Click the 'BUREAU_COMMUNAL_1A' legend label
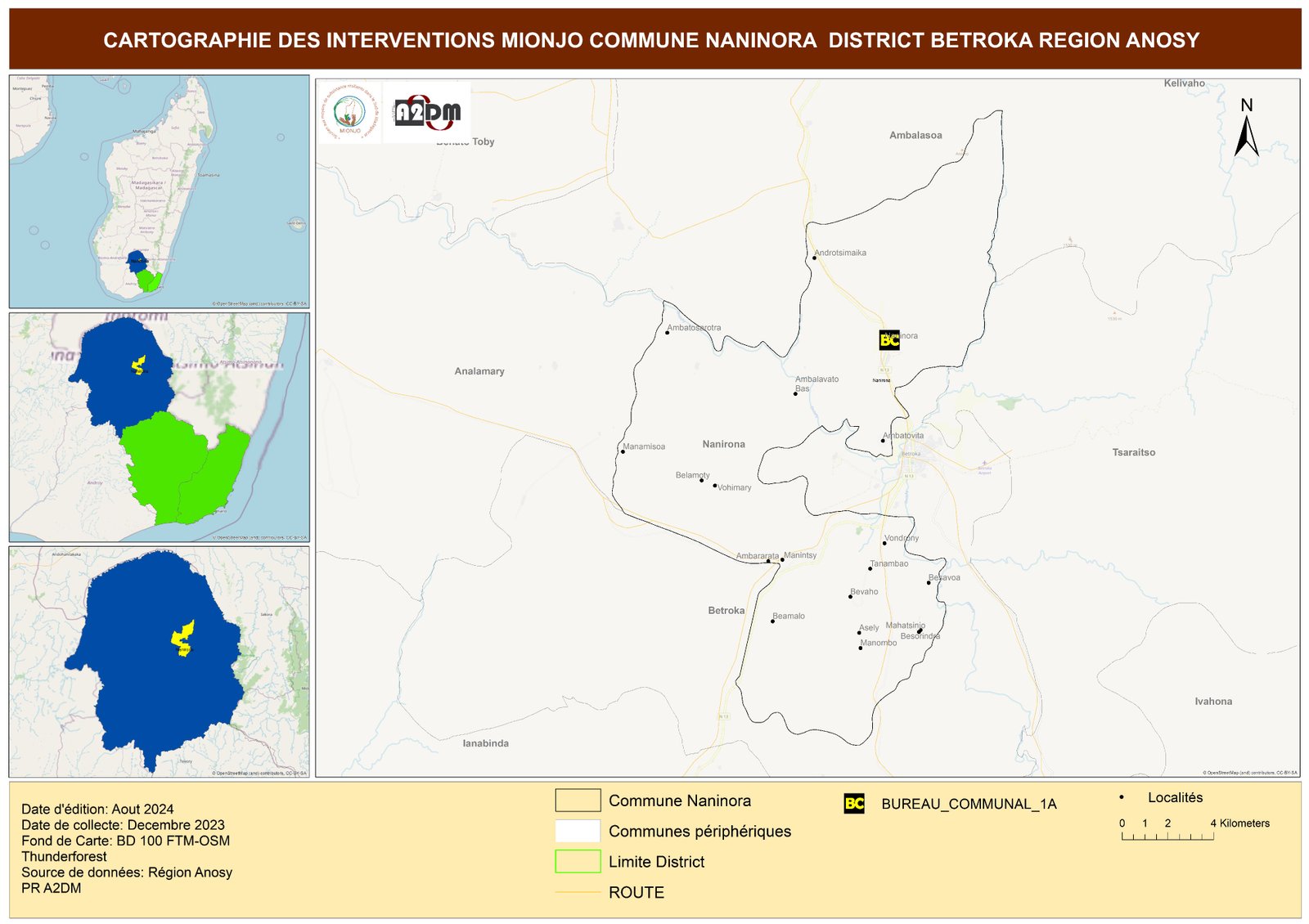Viewport: 1309px width, 924px height. click(969, 805)
